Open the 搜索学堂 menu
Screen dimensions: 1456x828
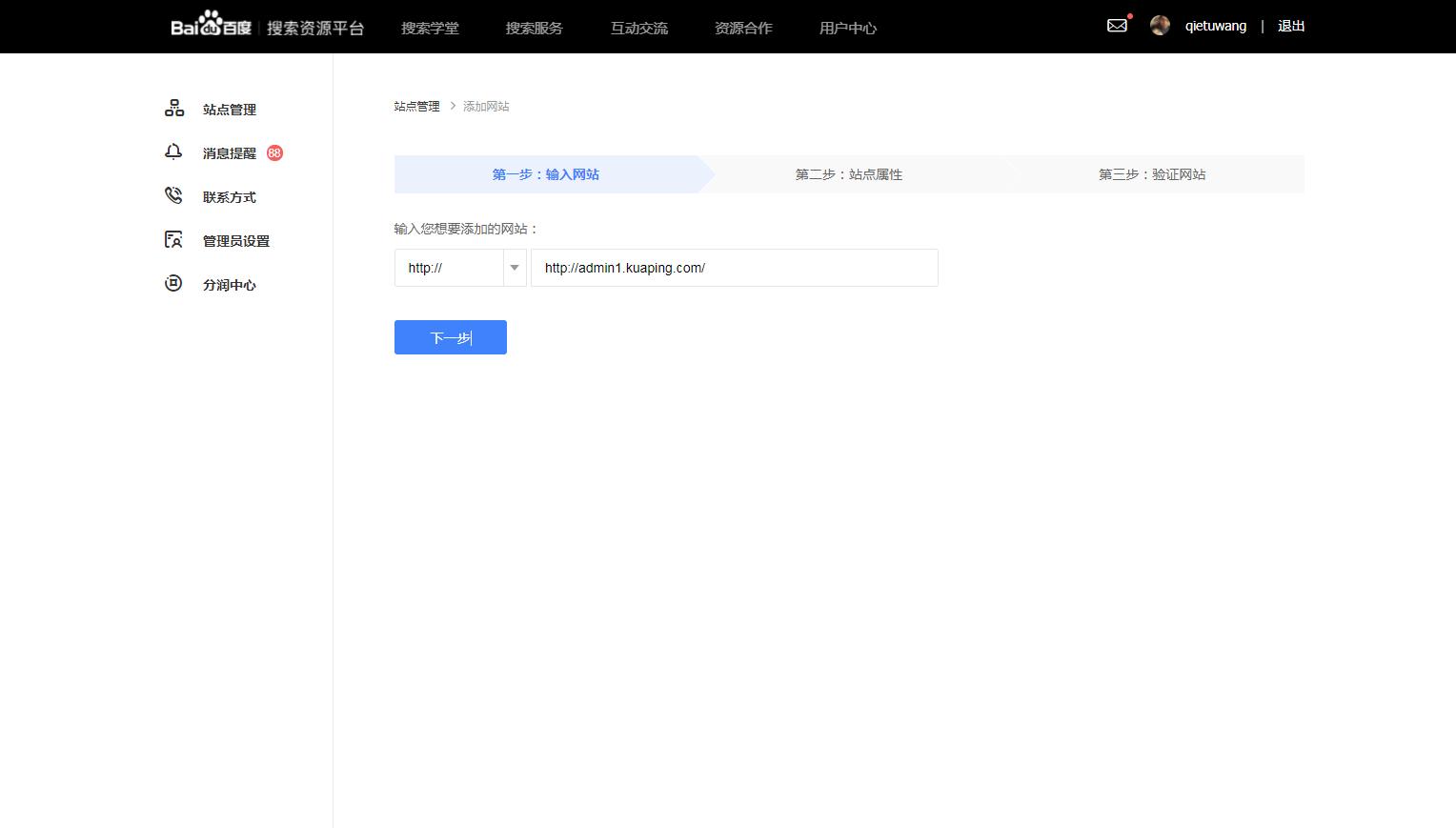[430, 28]
